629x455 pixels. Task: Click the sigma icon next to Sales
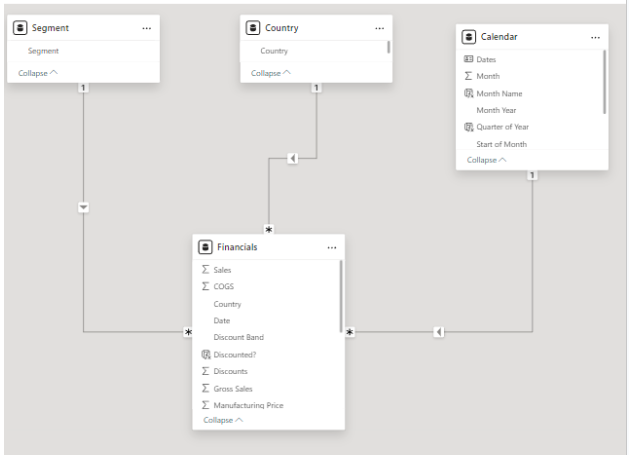[x=205, y=270]
